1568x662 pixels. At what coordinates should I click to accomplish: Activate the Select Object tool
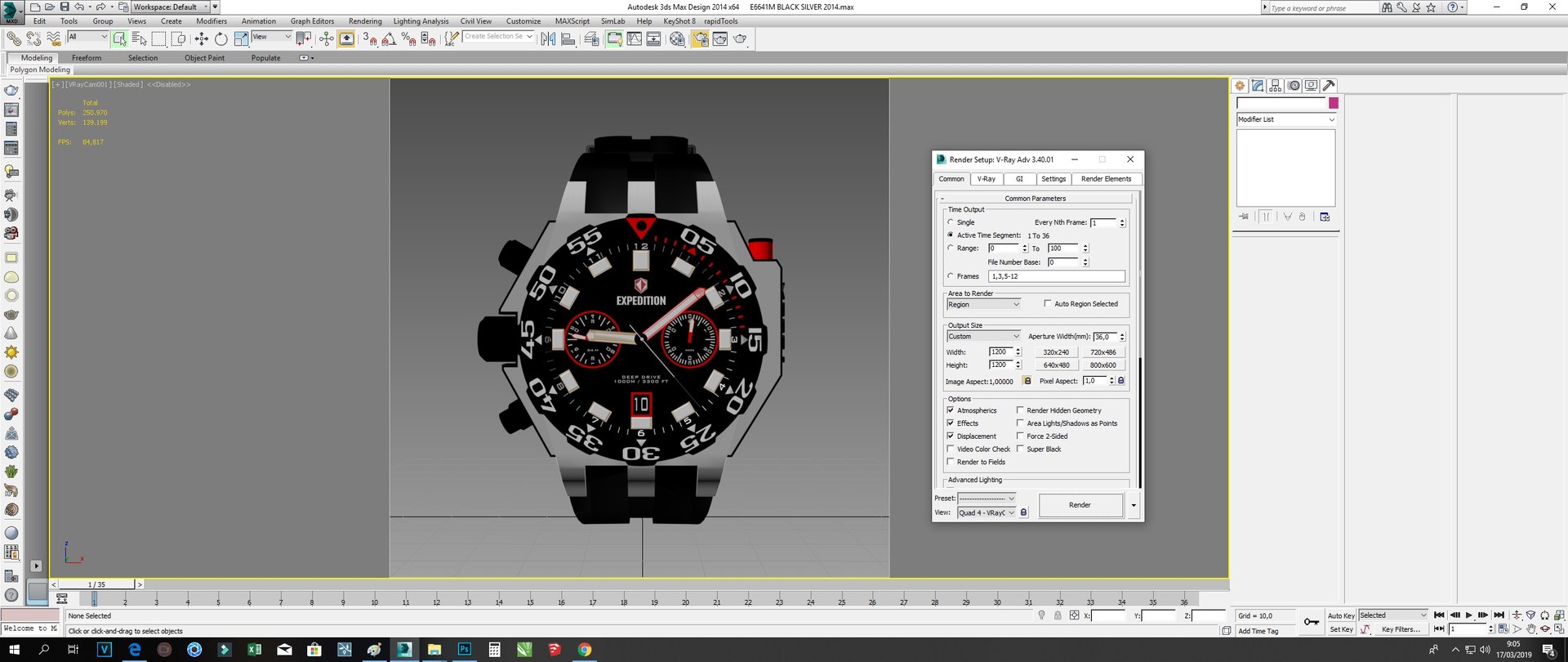pos(120,38)
